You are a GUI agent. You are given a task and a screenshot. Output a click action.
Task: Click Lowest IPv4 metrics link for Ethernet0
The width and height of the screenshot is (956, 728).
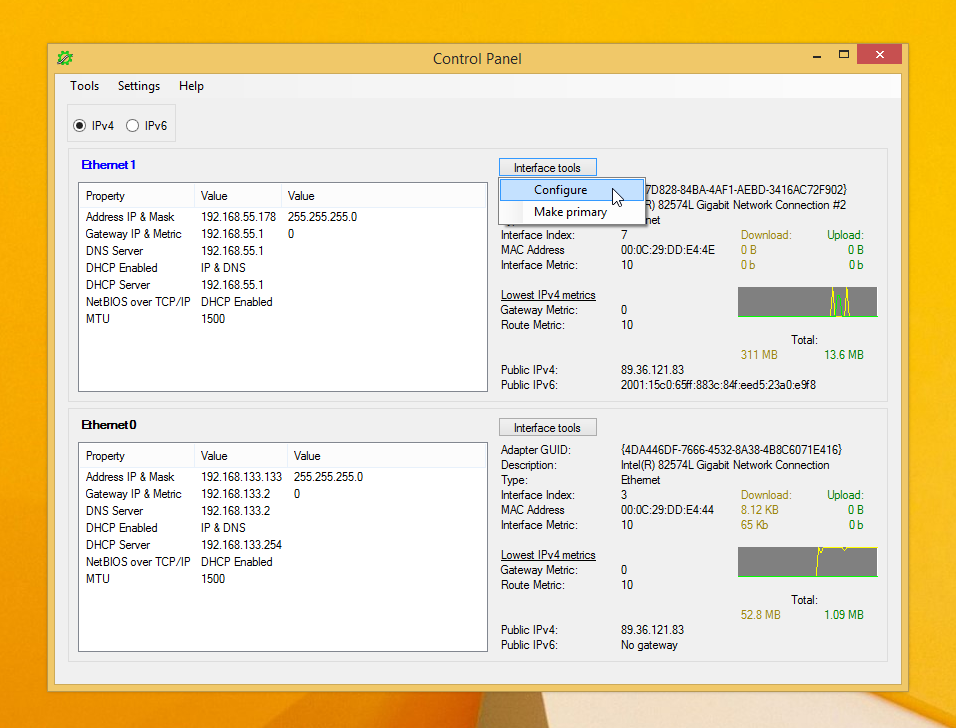coord(548,555)
